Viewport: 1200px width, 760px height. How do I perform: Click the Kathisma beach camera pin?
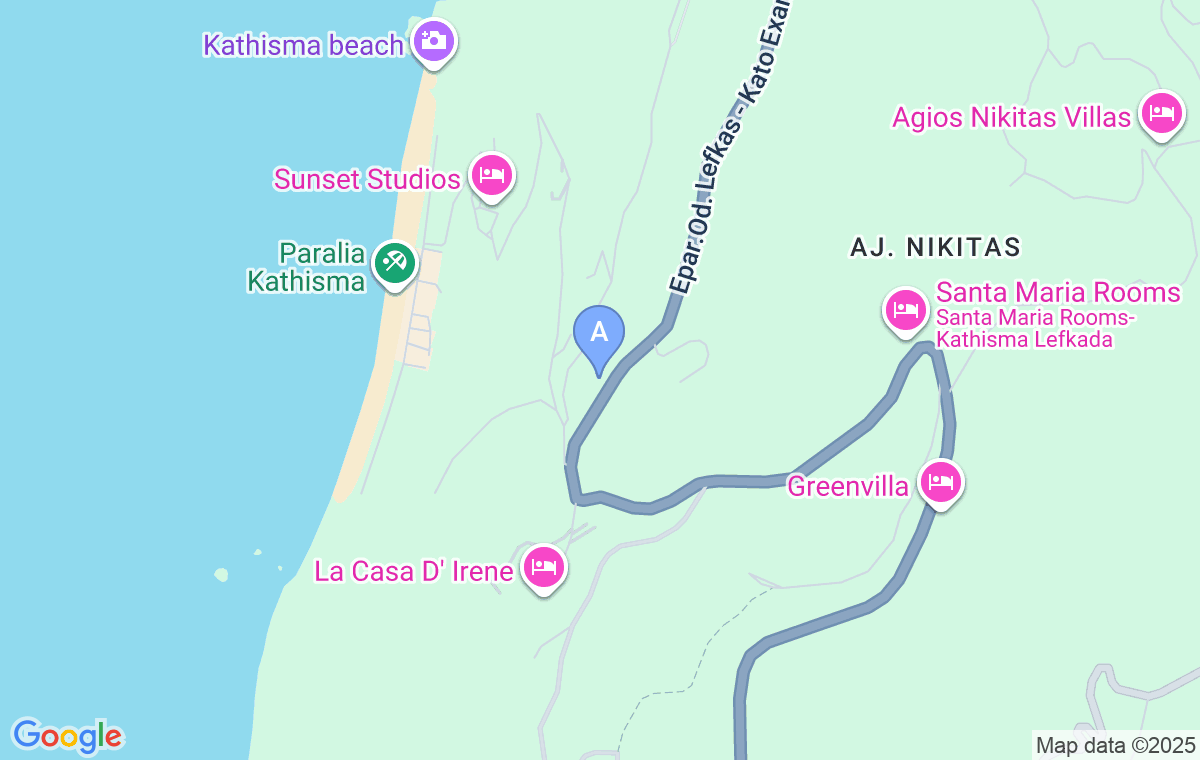point(433,44)
